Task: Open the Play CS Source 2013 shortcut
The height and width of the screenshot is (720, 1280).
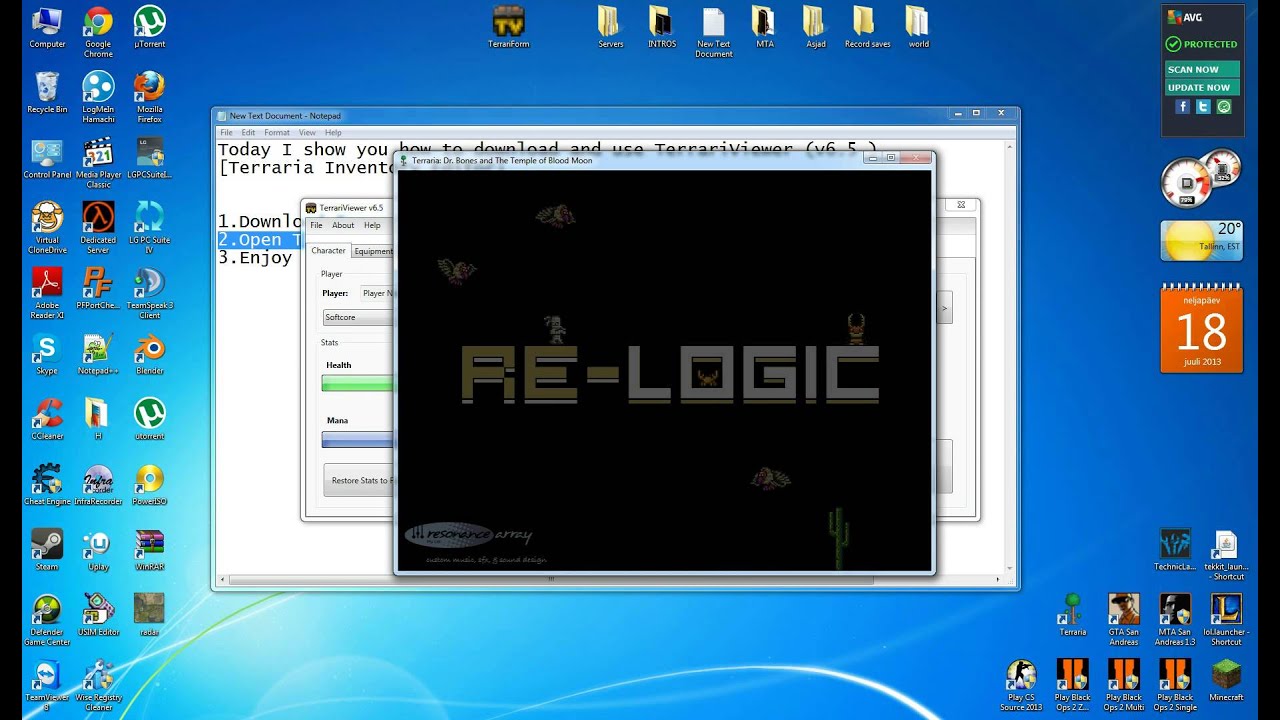Action: (1021, 685)
